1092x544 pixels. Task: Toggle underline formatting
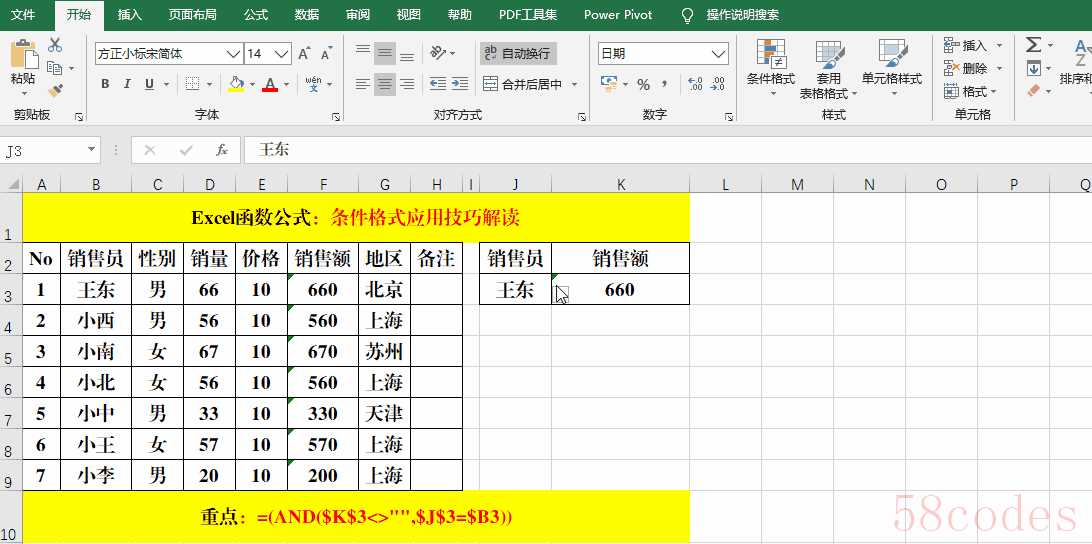click(149, 84)
